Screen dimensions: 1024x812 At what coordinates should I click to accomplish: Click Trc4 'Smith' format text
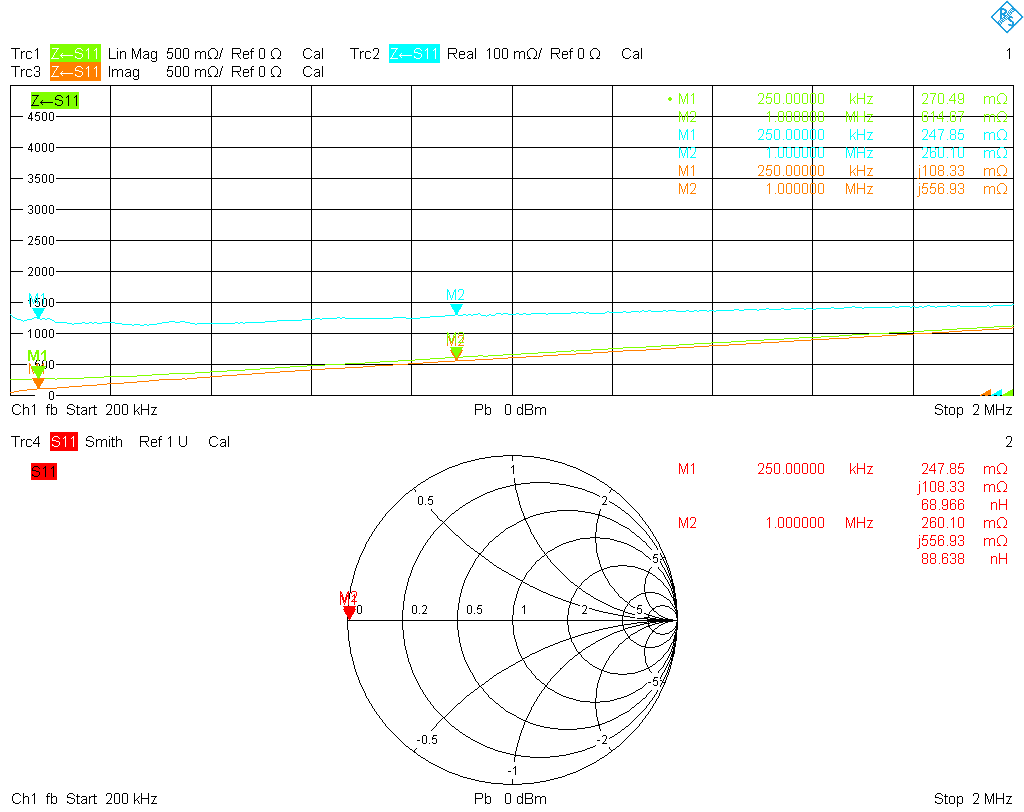(104, 442)
